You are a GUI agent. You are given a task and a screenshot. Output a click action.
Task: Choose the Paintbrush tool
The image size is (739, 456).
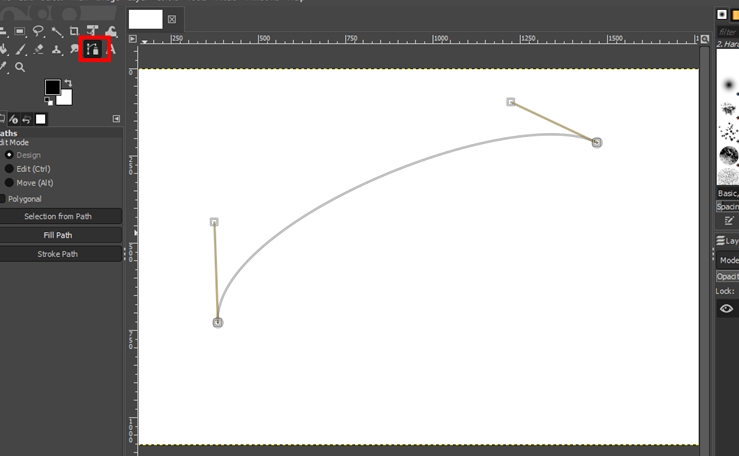coord(20,49)
